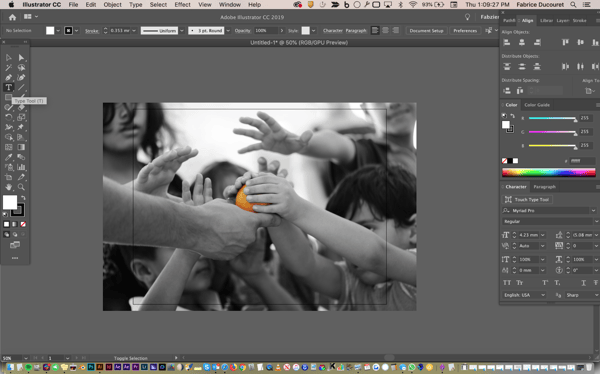Screen dimensions: 600x374
Task: Switch to the Color Guide tab
Action: [x=537, y=105]
